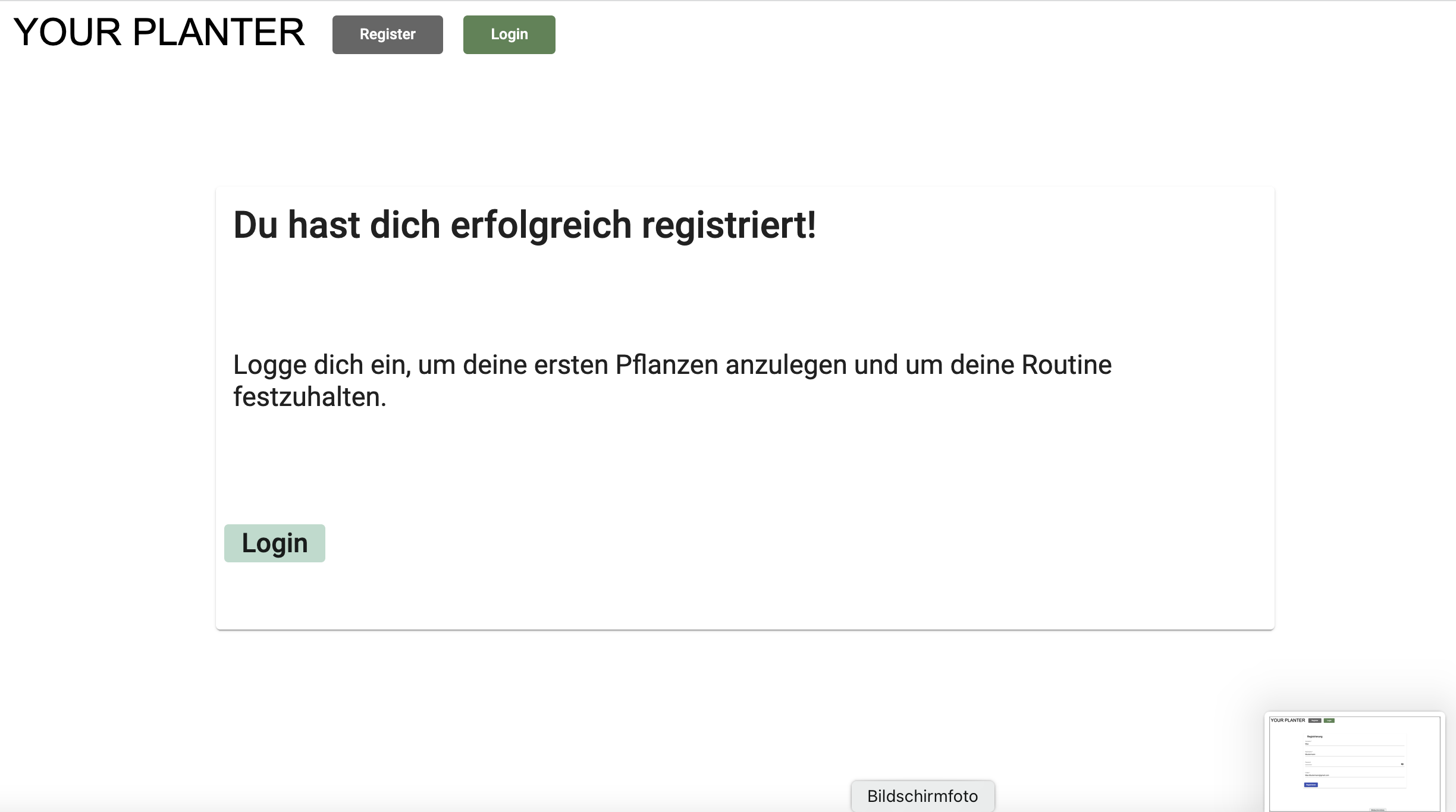The width and height of the screenshot is (1456, 812).
Task: Click the YOUR PLANTER site title
Action: (x=159, y=33)
